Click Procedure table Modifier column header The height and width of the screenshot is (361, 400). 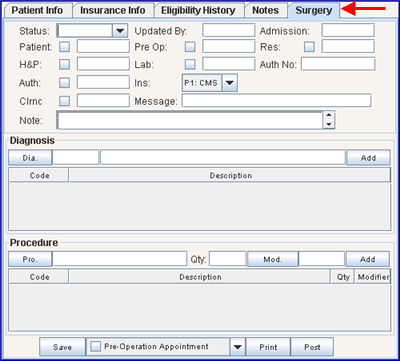click(x=373, y=277)
